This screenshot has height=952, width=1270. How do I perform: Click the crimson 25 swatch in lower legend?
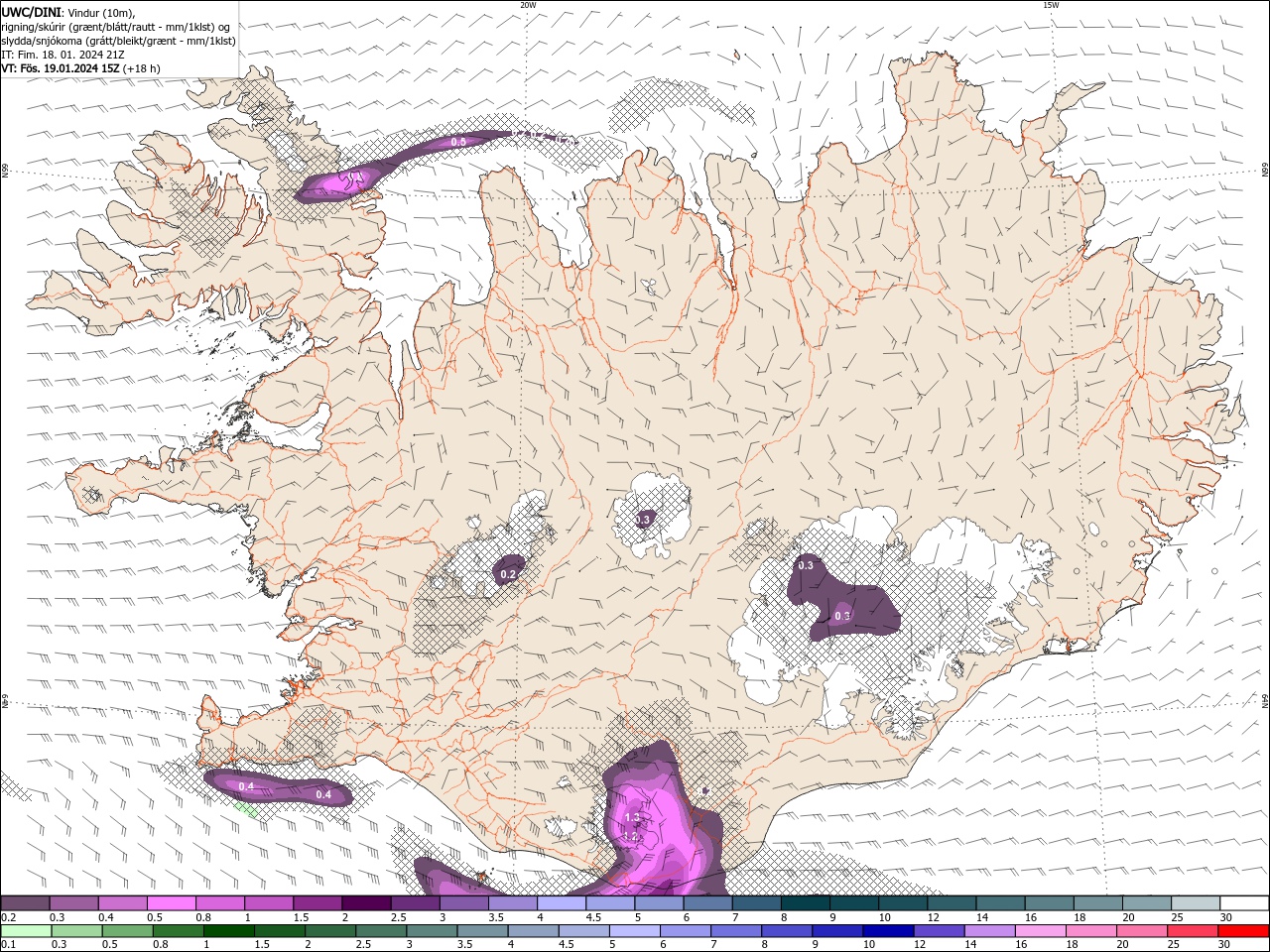[x=1193, y=931]
